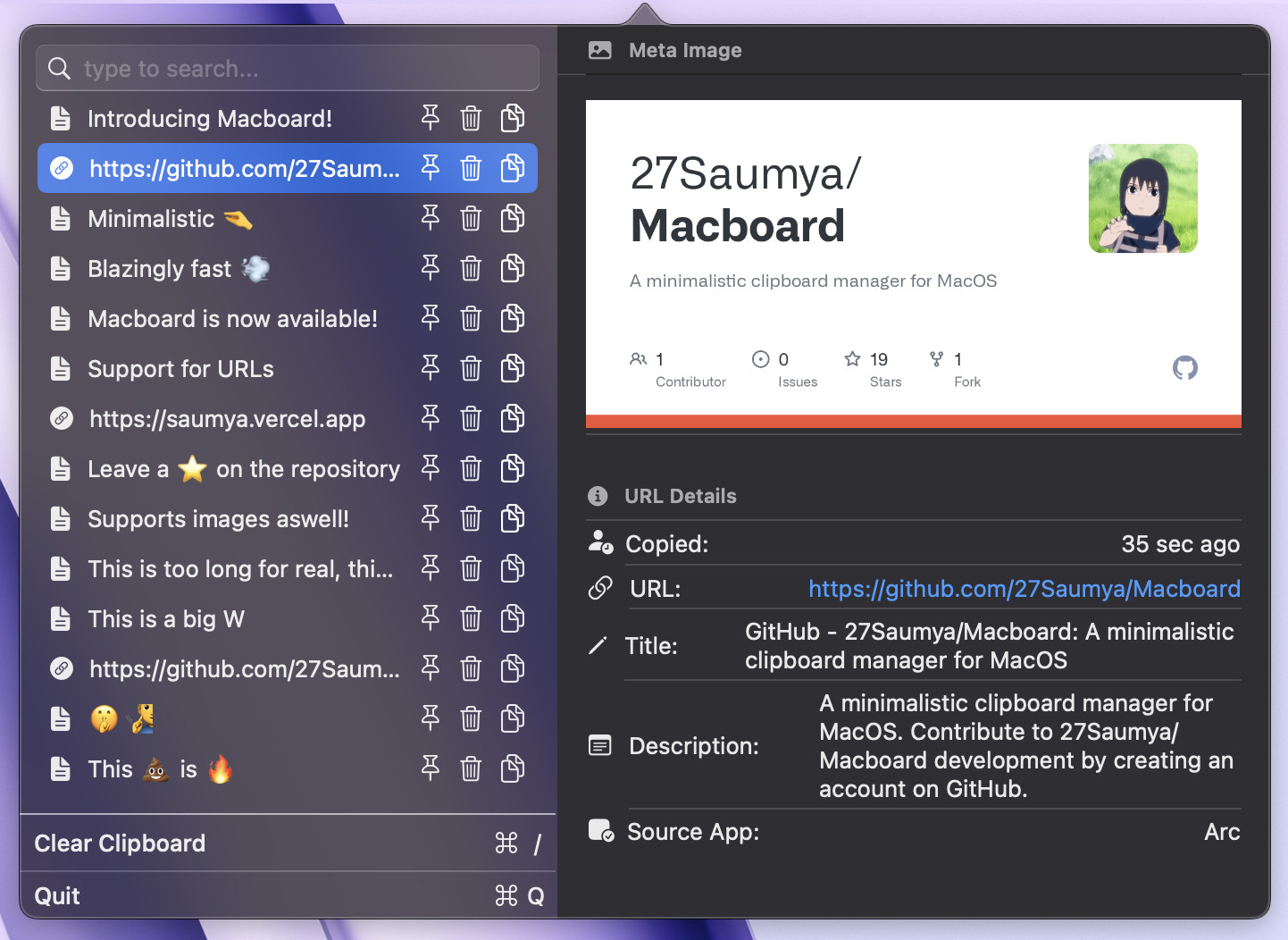Delete the "This is a big W" entry
Image resolution: width=1288 pixels, height=940 pixels.
pyautogui.click(x=471, y=618)
